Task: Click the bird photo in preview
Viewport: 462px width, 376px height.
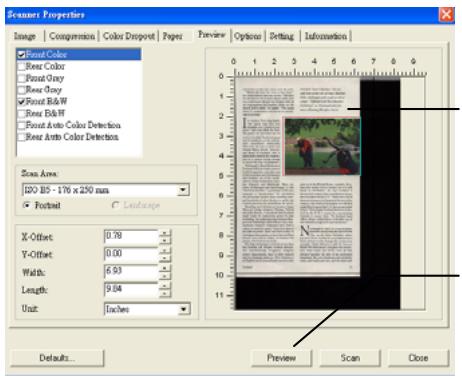Action: click(x=322, y=146)
